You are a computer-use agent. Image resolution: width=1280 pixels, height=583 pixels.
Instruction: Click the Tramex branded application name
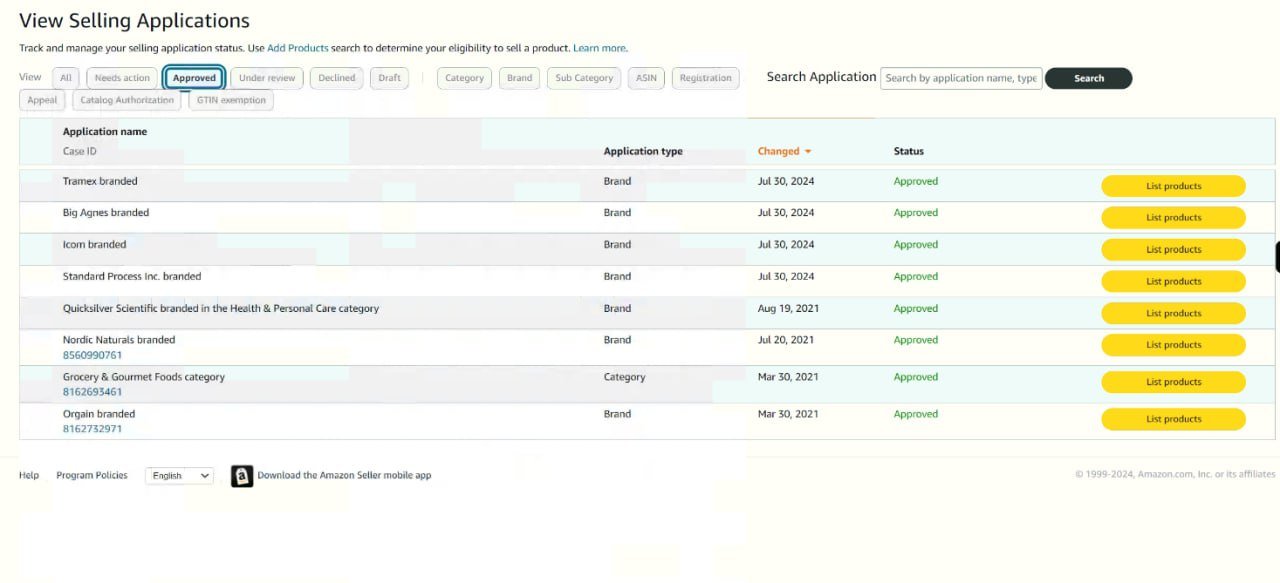(x=100, y=181)
